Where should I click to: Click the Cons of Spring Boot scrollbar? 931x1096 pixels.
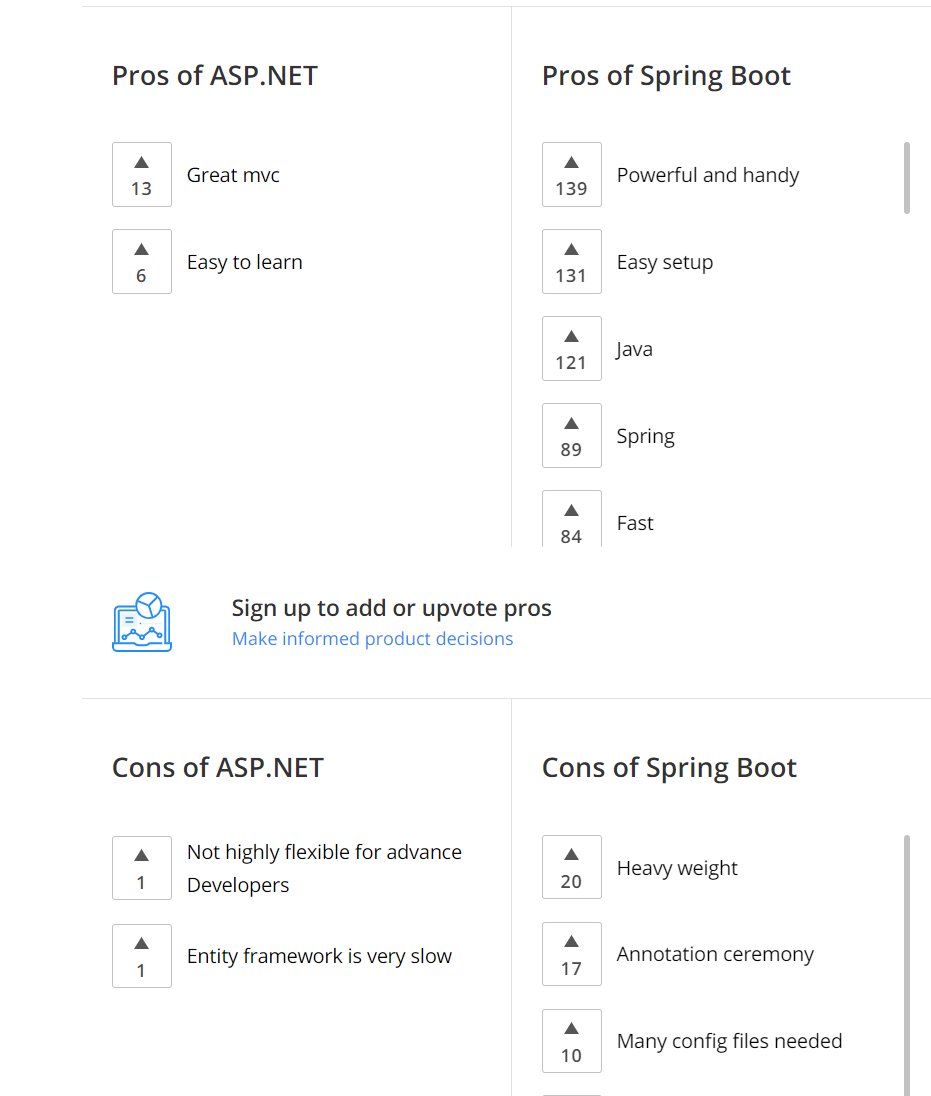click(907, 965)
